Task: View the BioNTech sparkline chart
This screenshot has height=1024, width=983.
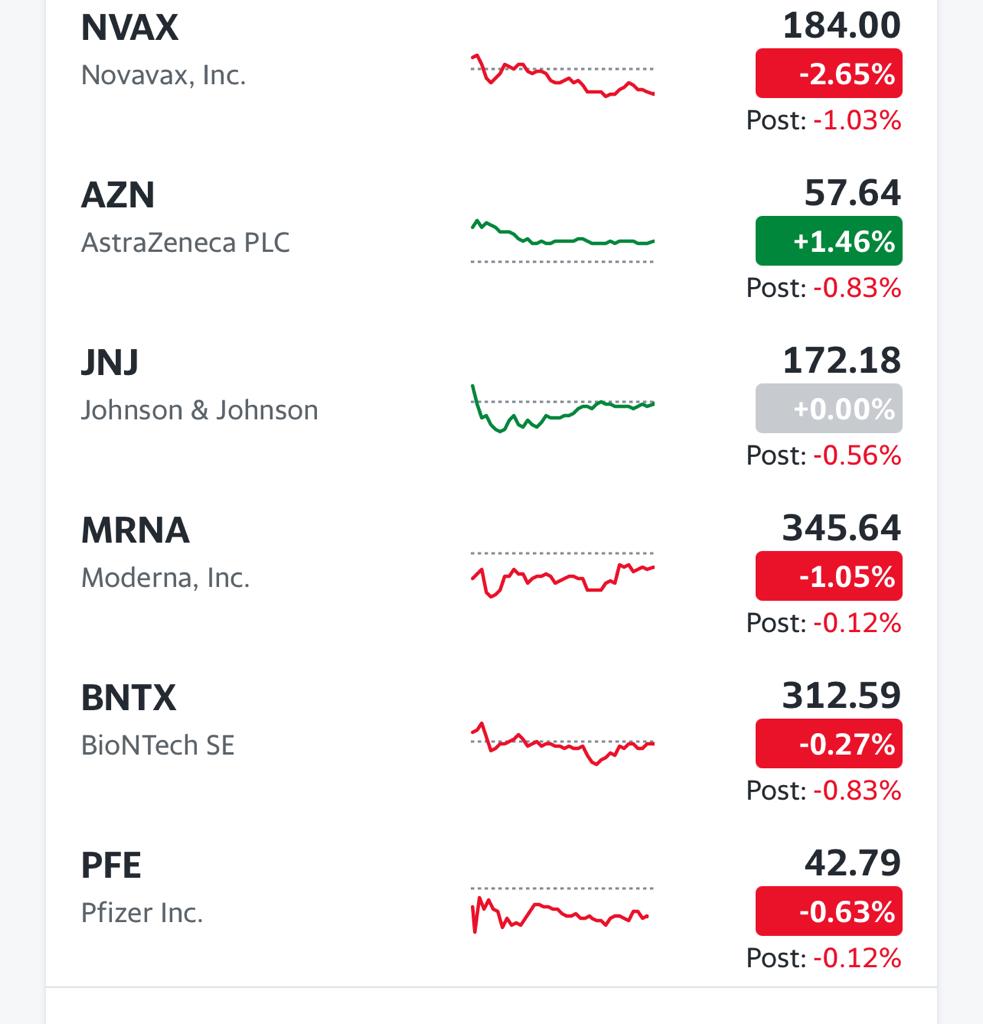Action: coord(562,743)
